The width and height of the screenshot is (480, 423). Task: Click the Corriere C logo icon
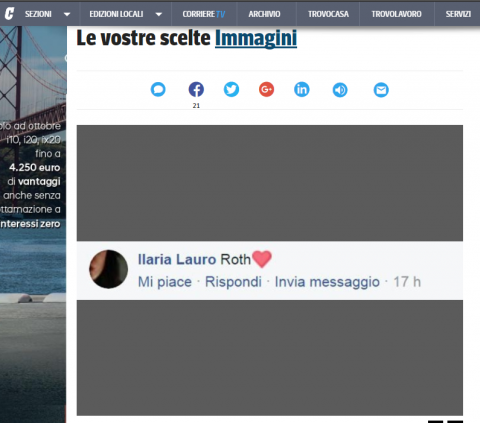click(x=9, y=14)
